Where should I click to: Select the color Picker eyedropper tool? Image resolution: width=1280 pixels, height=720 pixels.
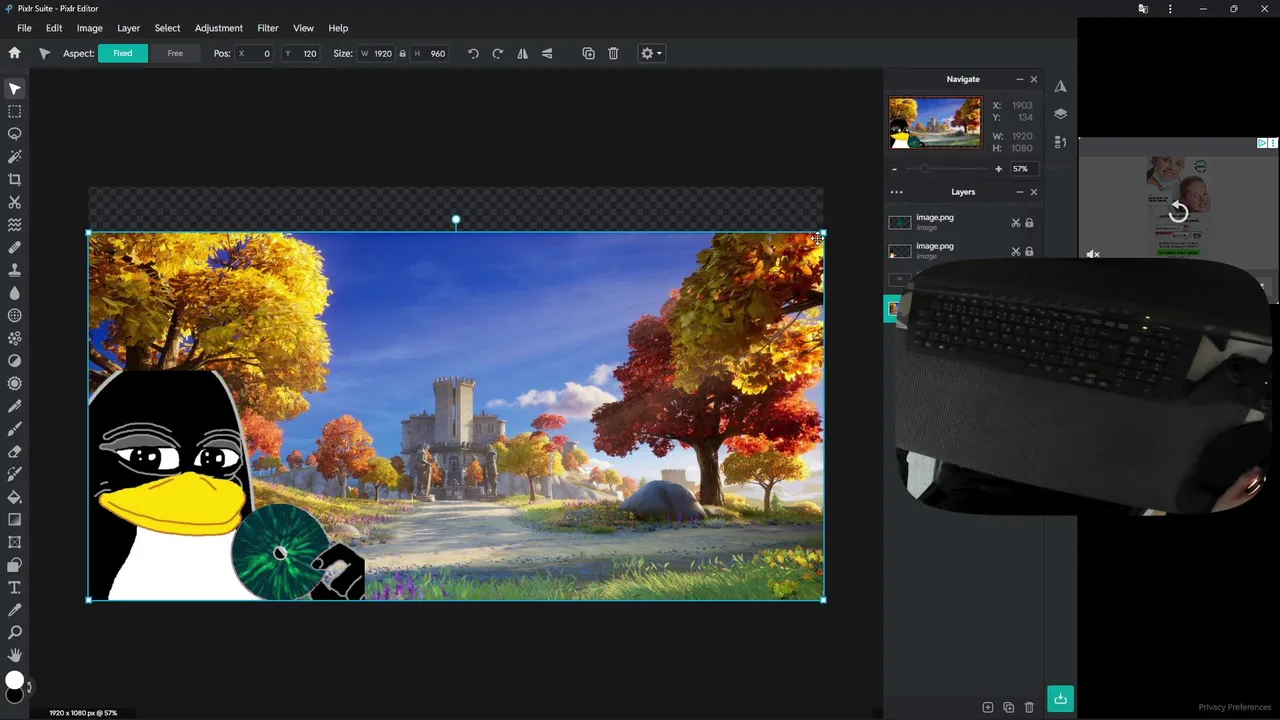(x=14, y=610)
